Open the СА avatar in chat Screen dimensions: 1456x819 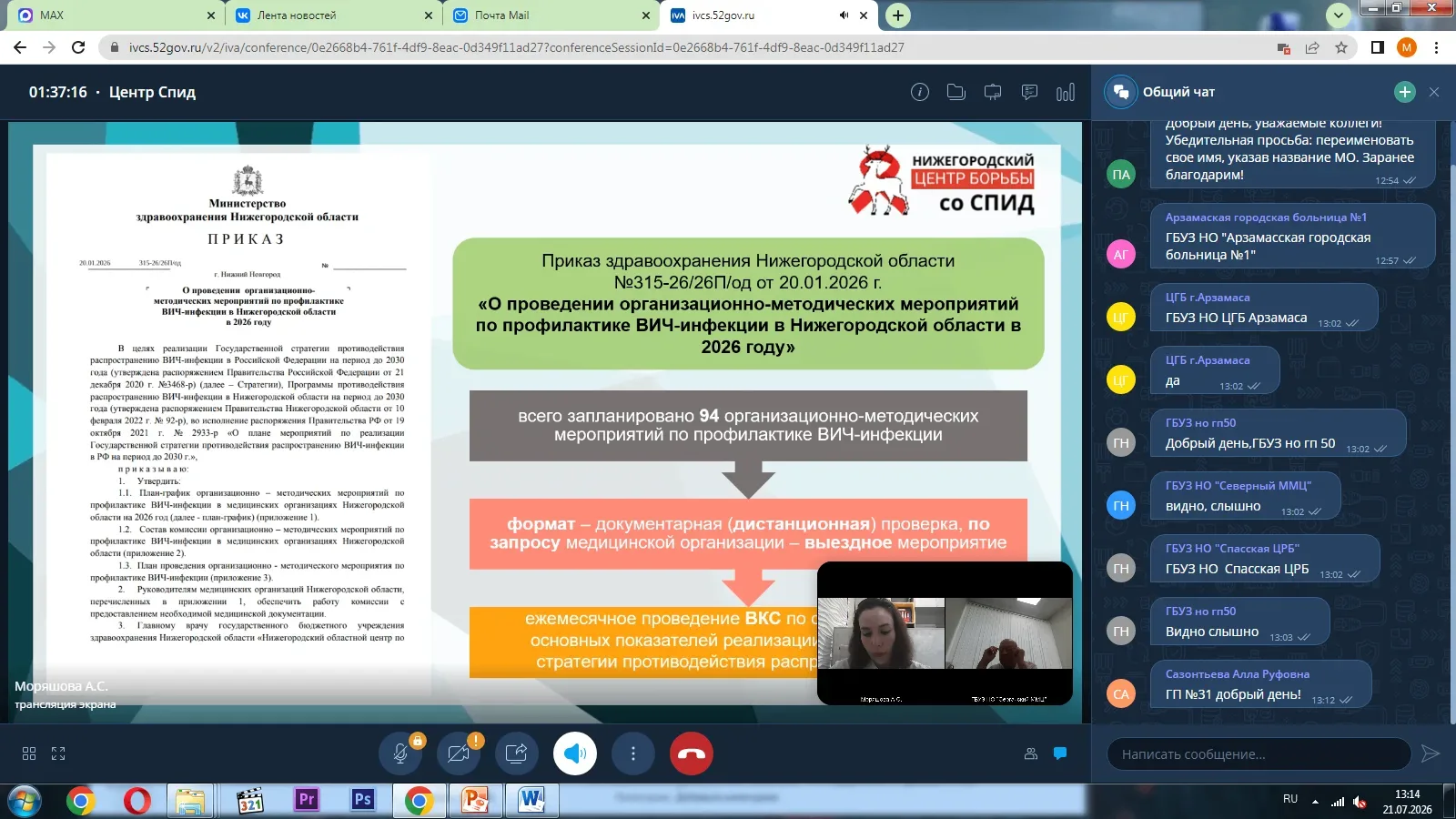click(1121, 694)
